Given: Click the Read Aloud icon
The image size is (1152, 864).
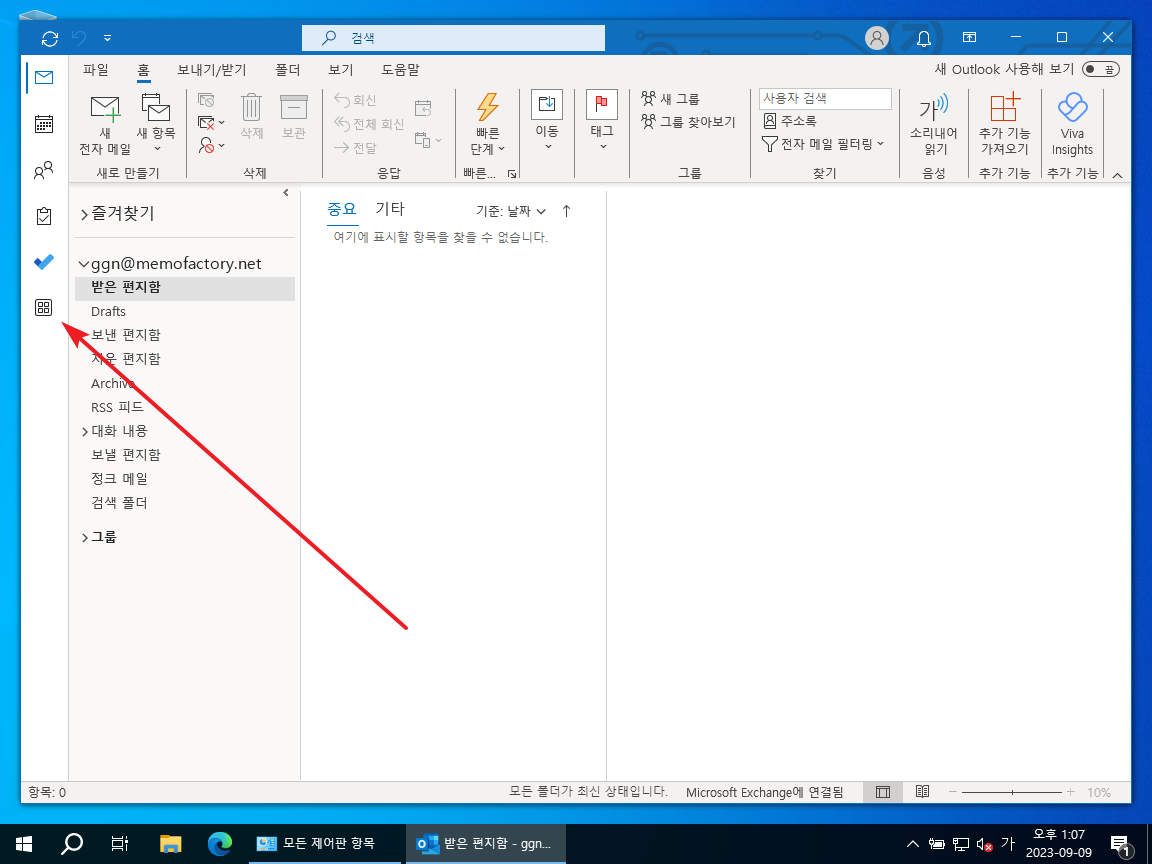Looking at the screenshot, I should [933, 125].
